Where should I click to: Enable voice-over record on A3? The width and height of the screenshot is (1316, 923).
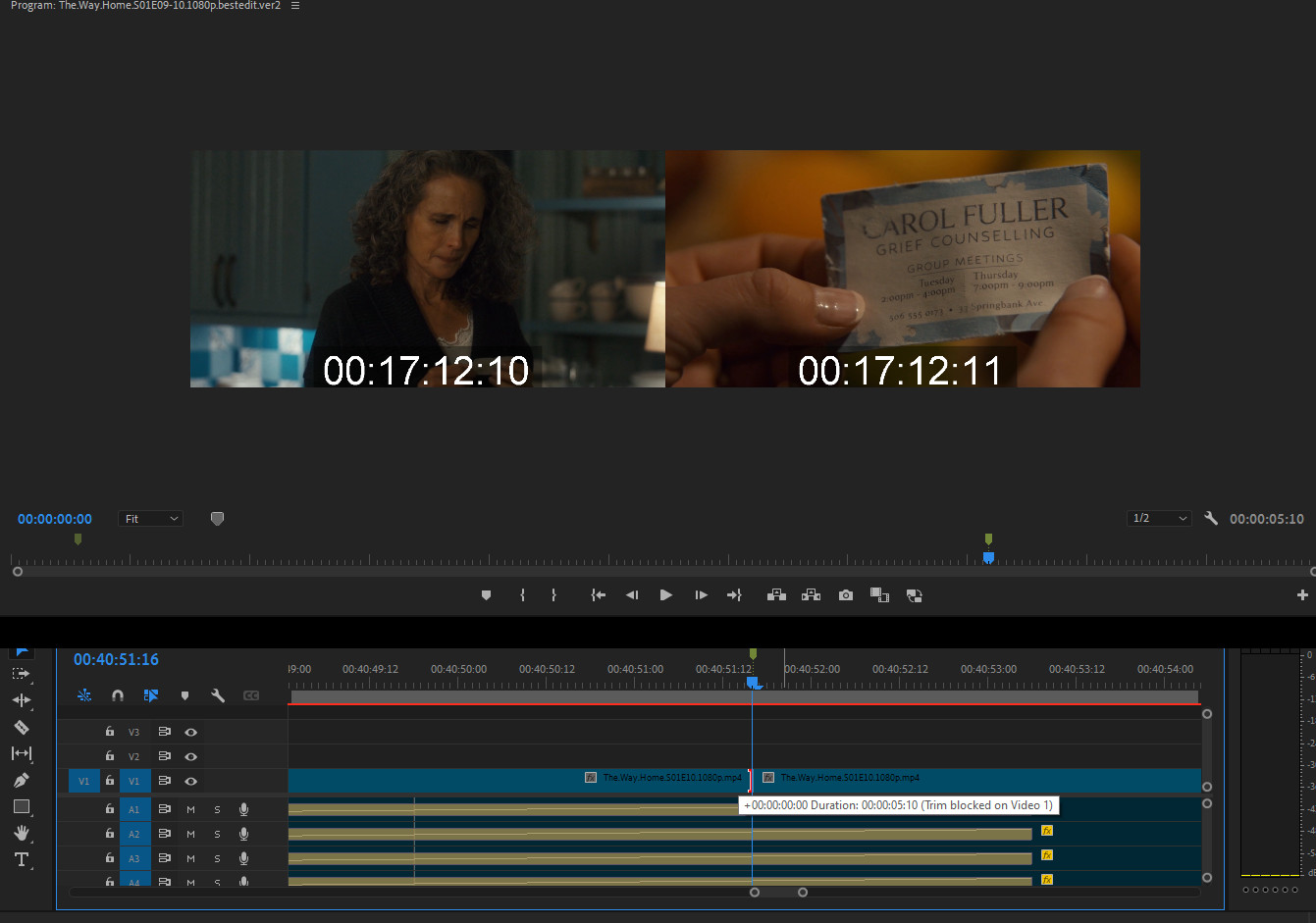tap(243, 858)
